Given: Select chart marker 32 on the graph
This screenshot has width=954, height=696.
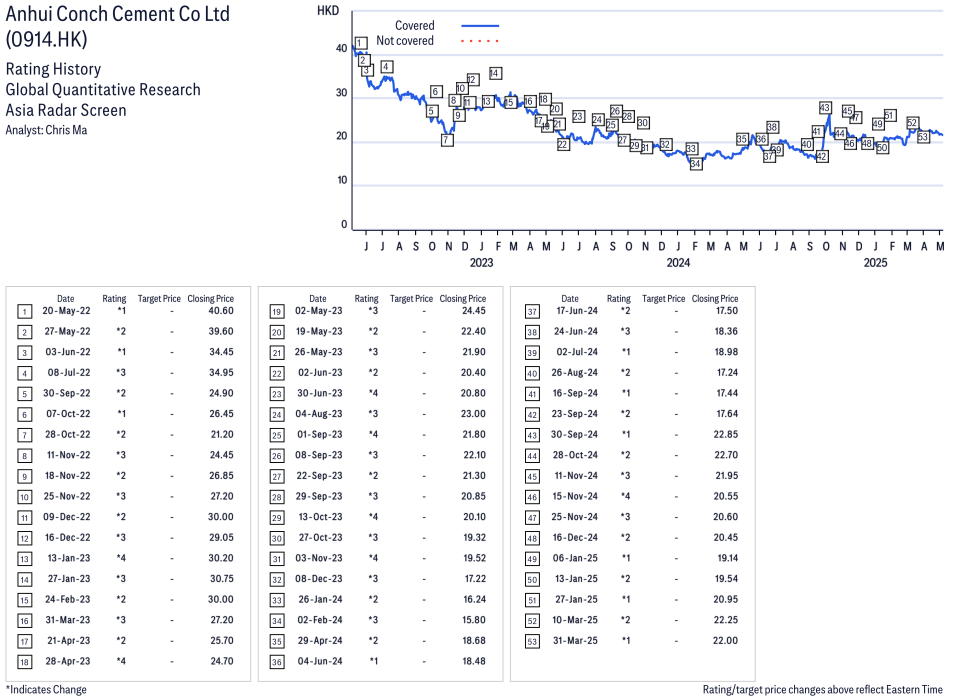Looking at the screenshot, I should pos(666,144).
